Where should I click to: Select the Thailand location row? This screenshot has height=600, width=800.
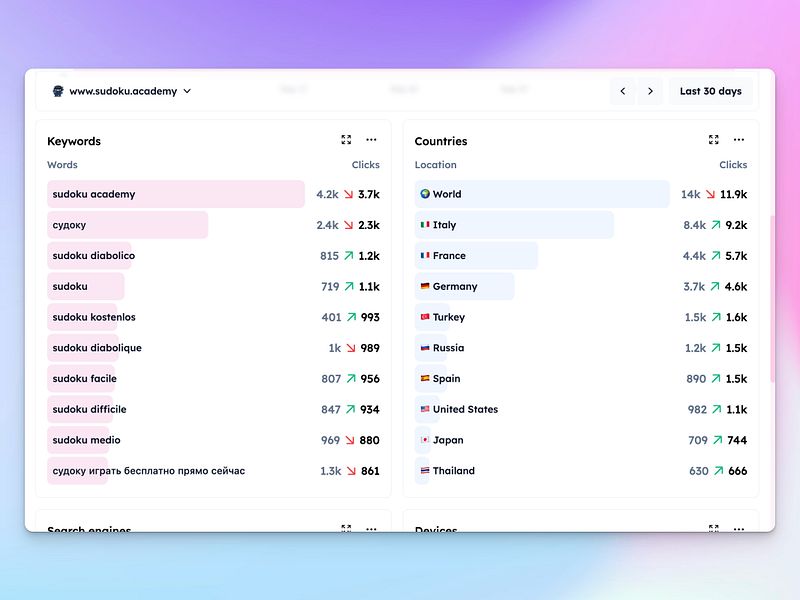point(581,470)
